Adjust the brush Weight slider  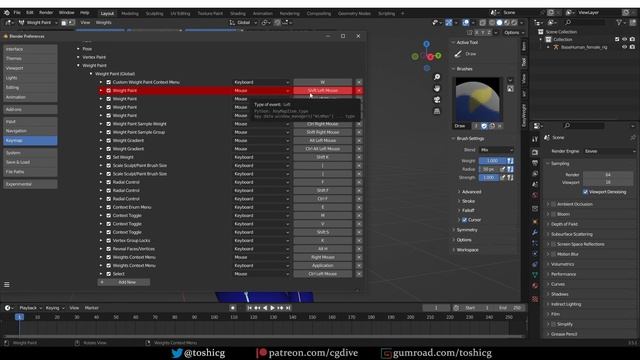pyautogui.click(x=492, y=161)
